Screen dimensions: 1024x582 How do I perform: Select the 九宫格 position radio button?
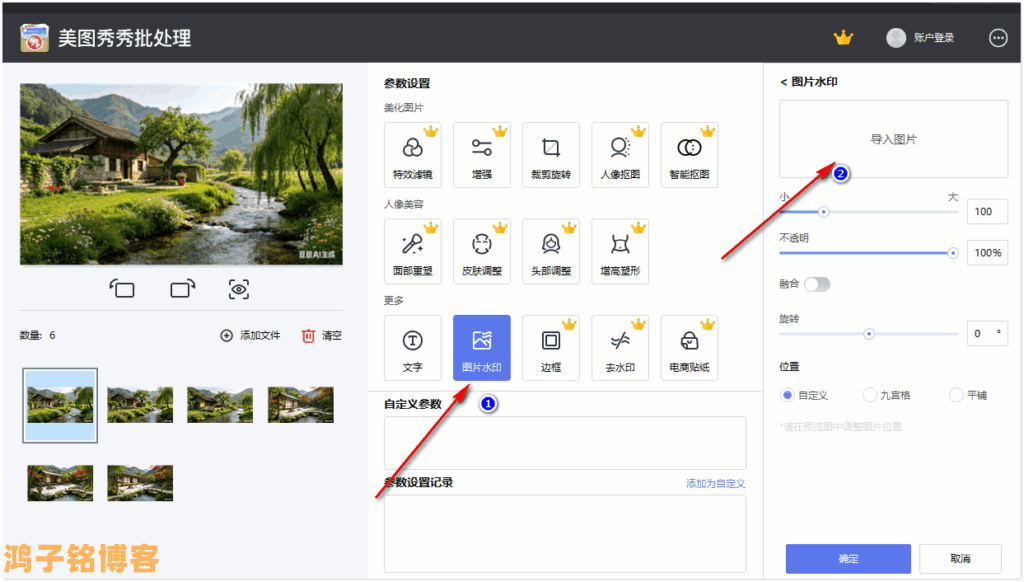[869, 395]
